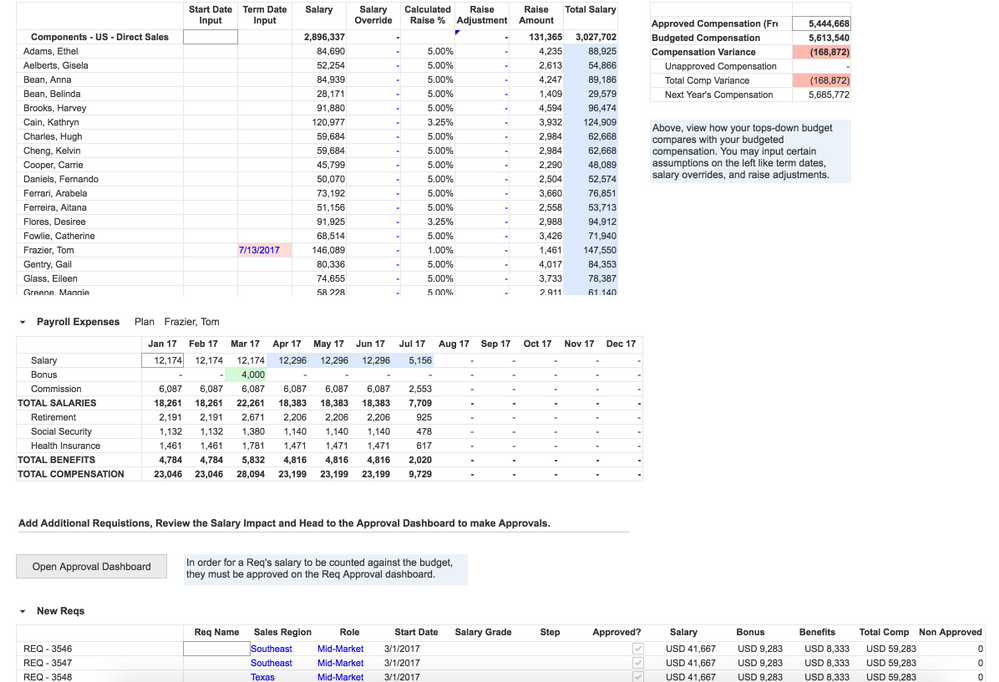
Task: Click the Start Date Input field for Components row
Action: [x=210, y=35]
